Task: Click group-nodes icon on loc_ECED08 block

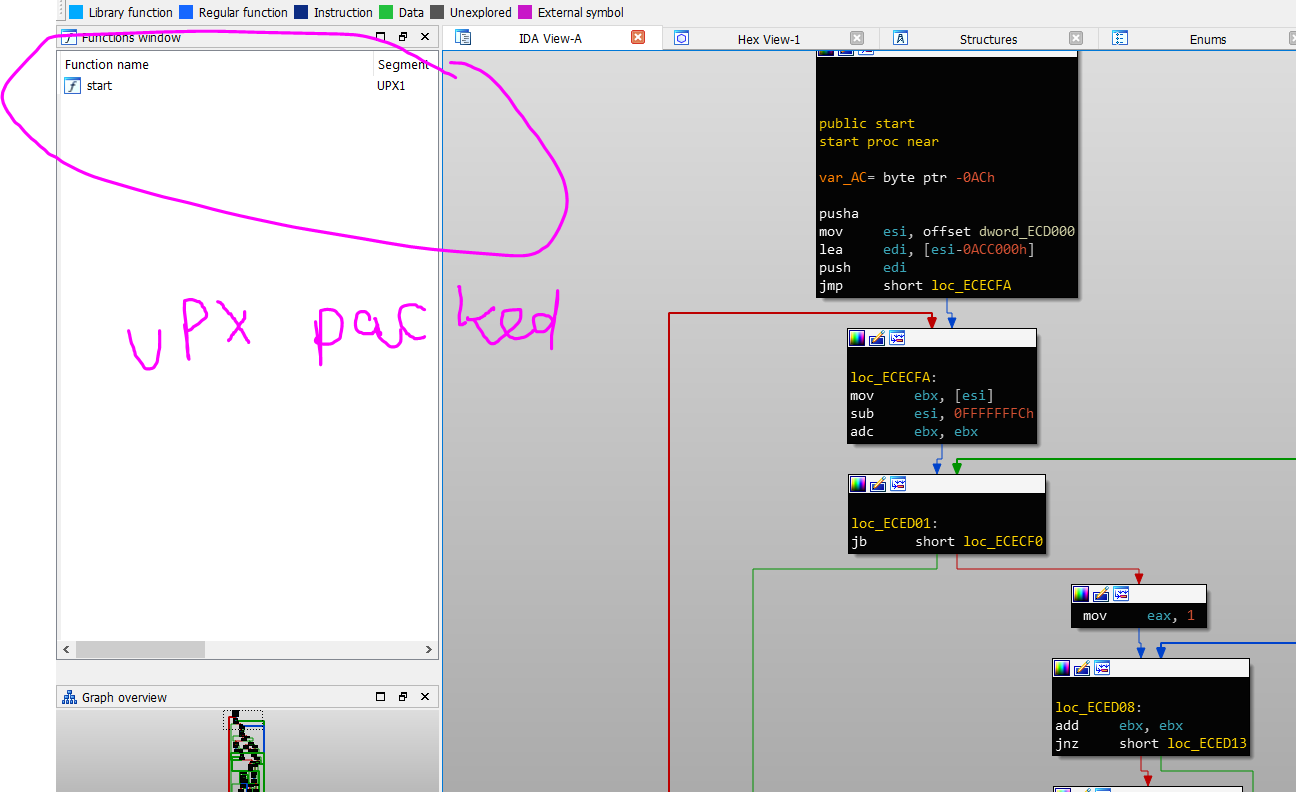Action: pyautogui.click(x=1102, y=668)
